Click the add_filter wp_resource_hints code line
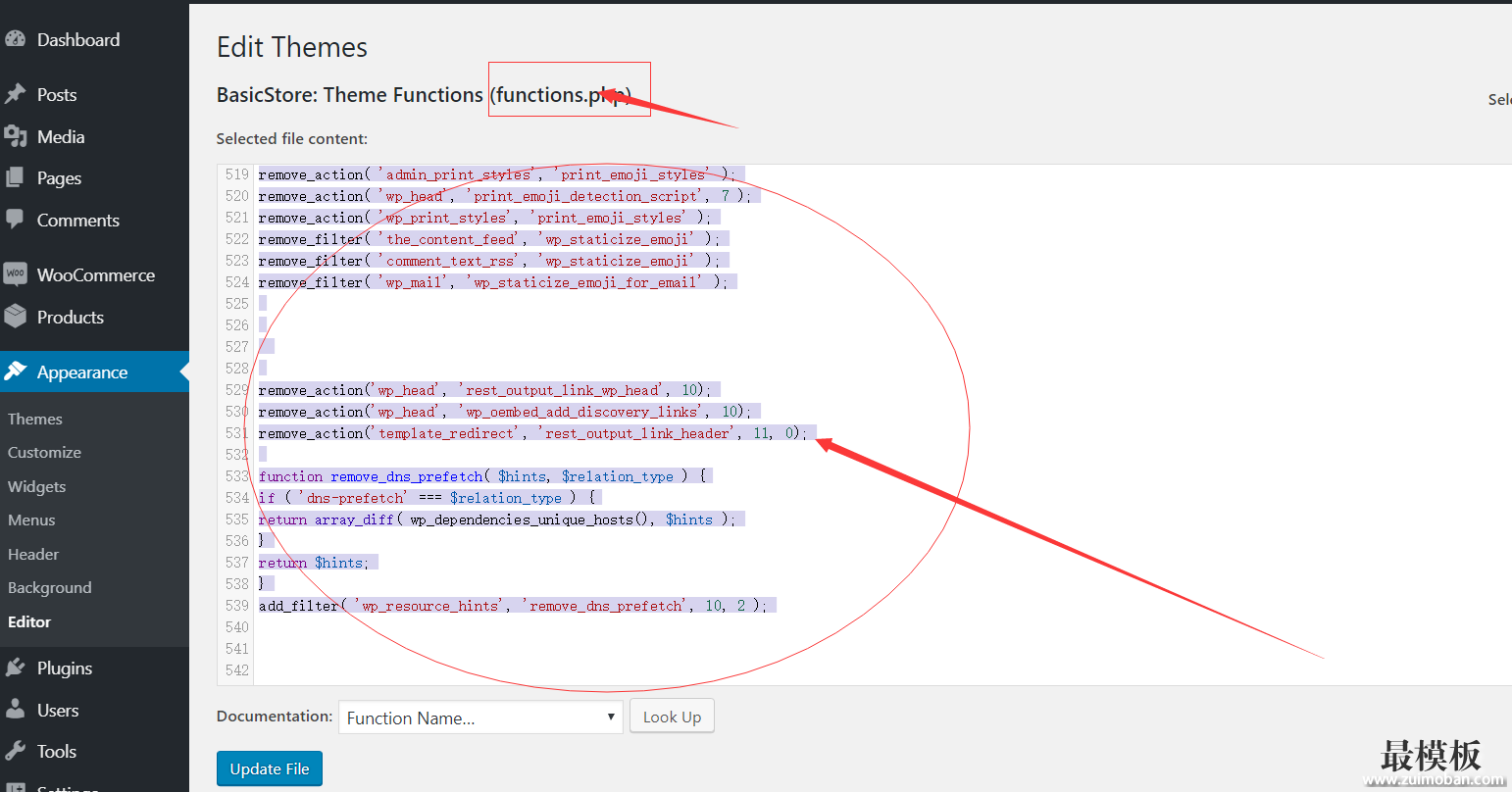Image resolution: width=1512 pixels, height=792 pixels. coord(517,606)
